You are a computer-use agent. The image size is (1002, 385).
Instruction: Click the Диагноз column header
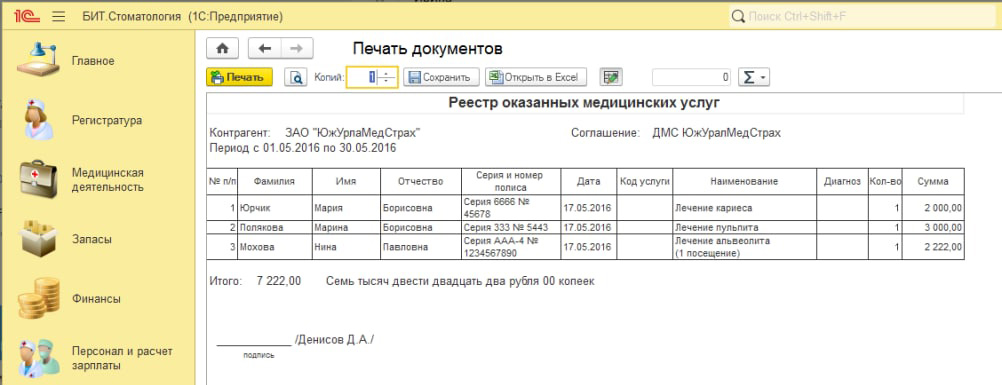pos(842,182)
